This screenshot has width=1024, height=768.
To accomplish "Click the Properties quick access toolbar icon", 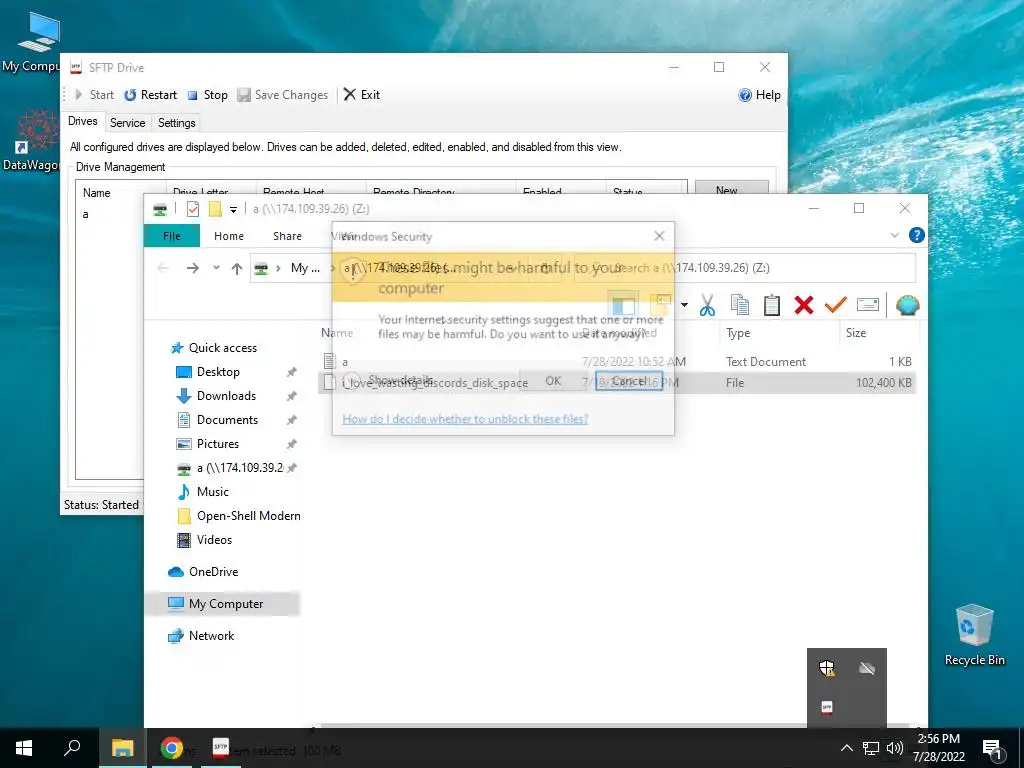I will tap(193, 209).
